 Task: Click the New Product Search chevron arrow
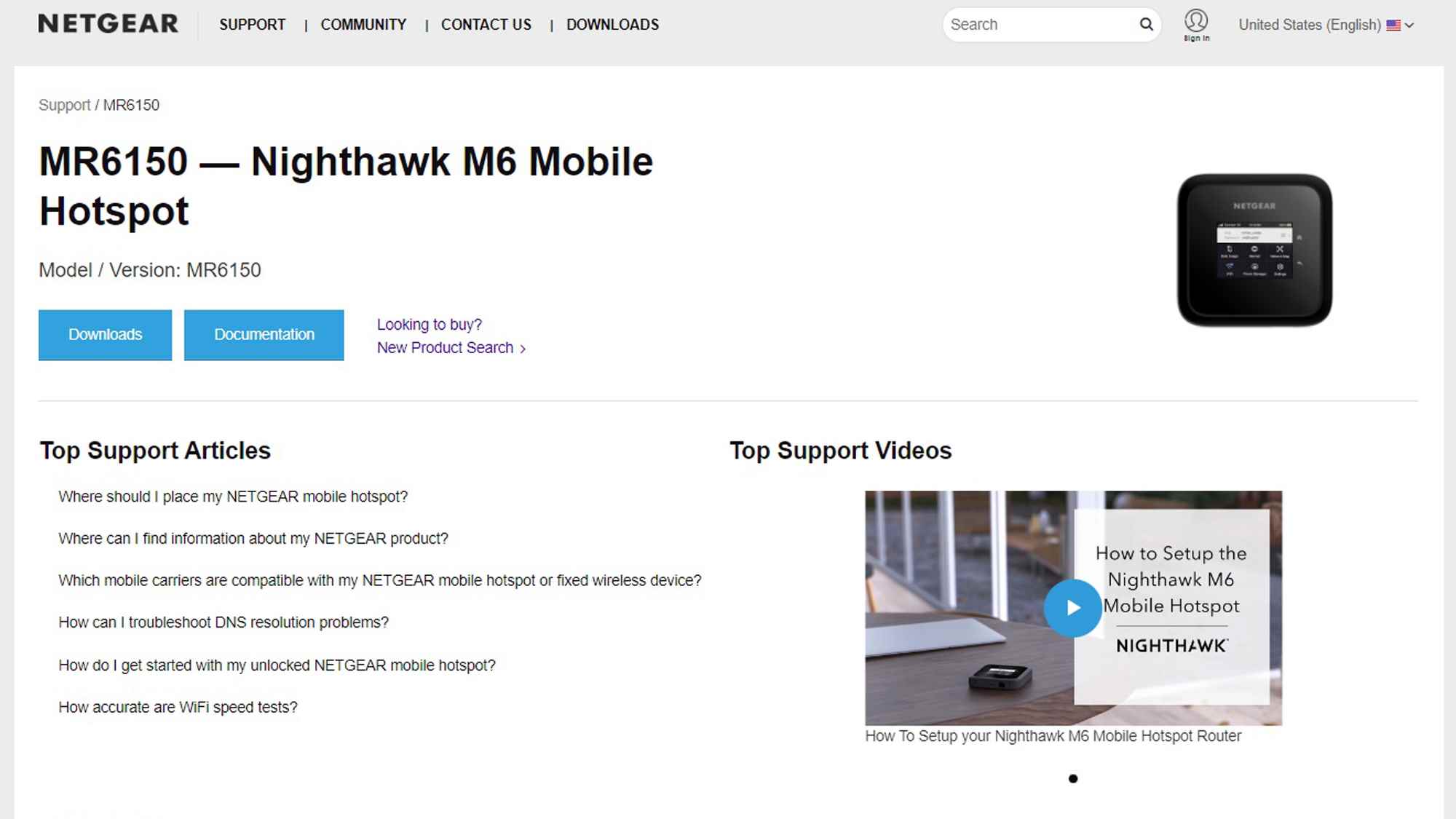tap(524, 348)
